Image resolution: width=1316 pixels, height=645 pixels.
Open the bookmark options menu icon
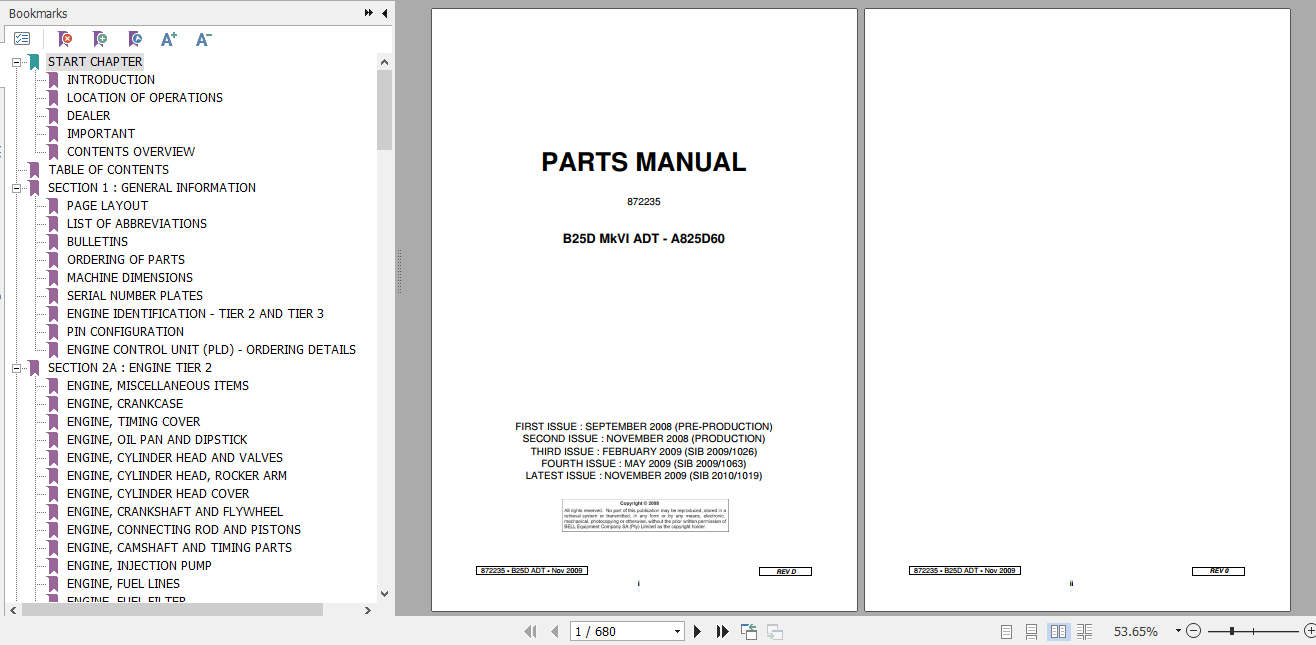22,38
